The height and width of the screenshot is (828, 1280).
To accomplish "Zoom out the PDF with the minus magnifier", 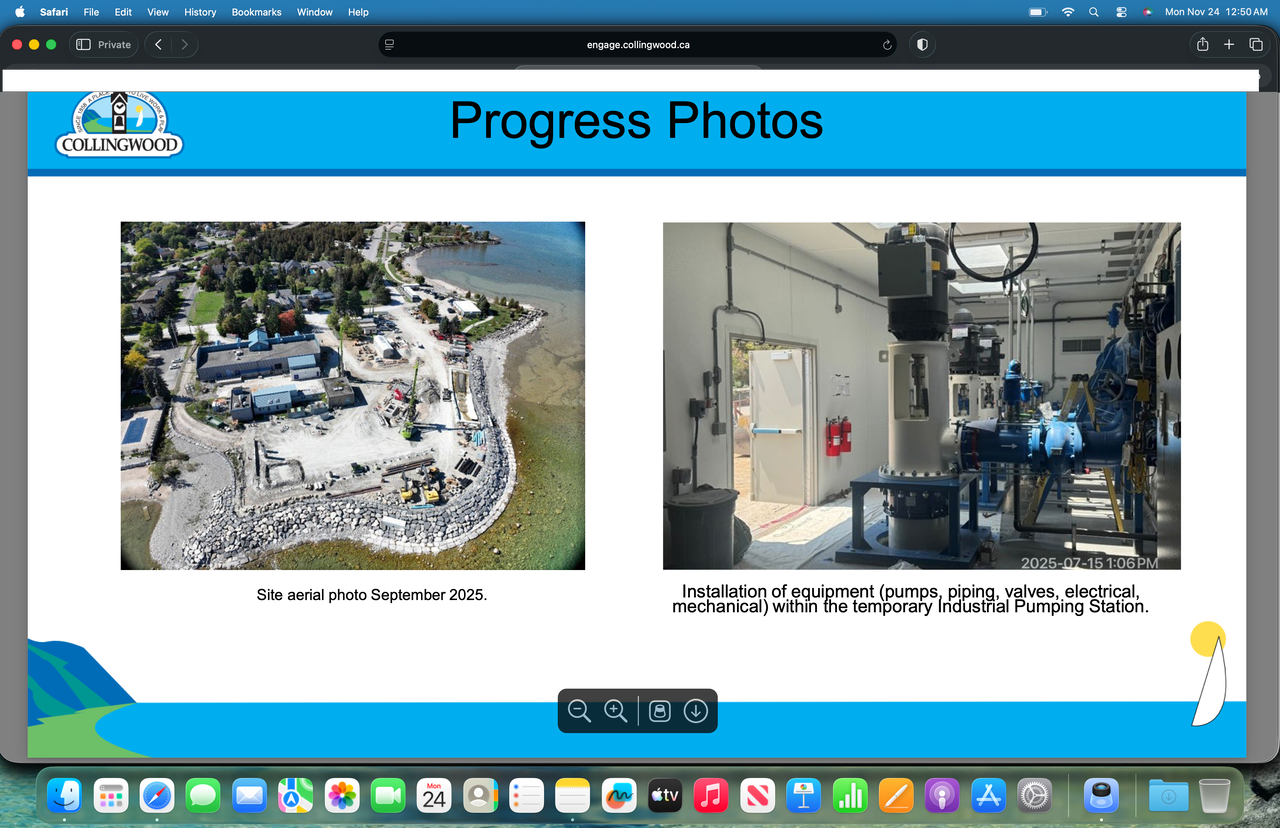I will pos(579,711).
